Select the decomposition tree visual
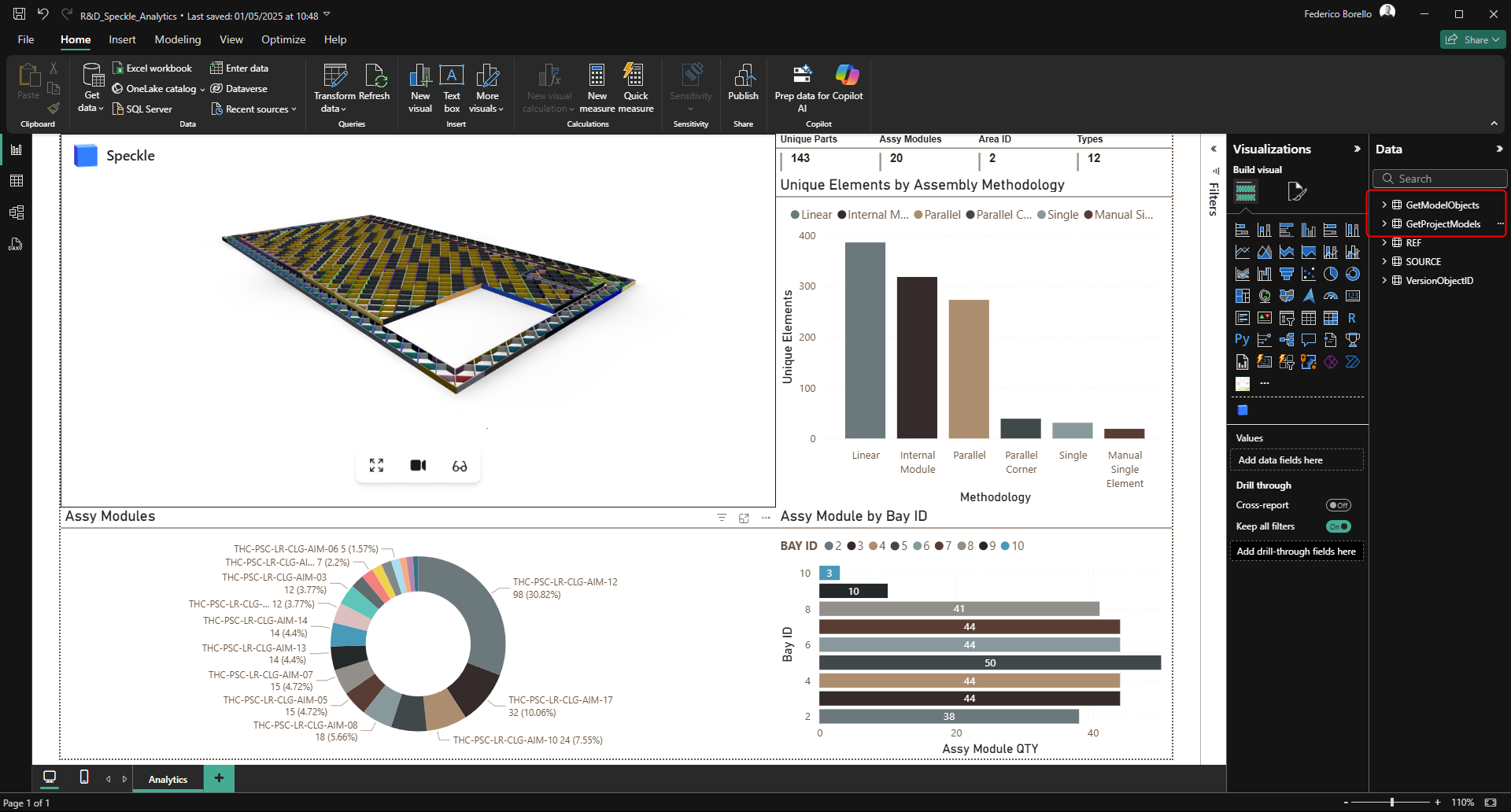This screenshot has width=1511, height=812. pyautogui.click(x=1287, y=340)
